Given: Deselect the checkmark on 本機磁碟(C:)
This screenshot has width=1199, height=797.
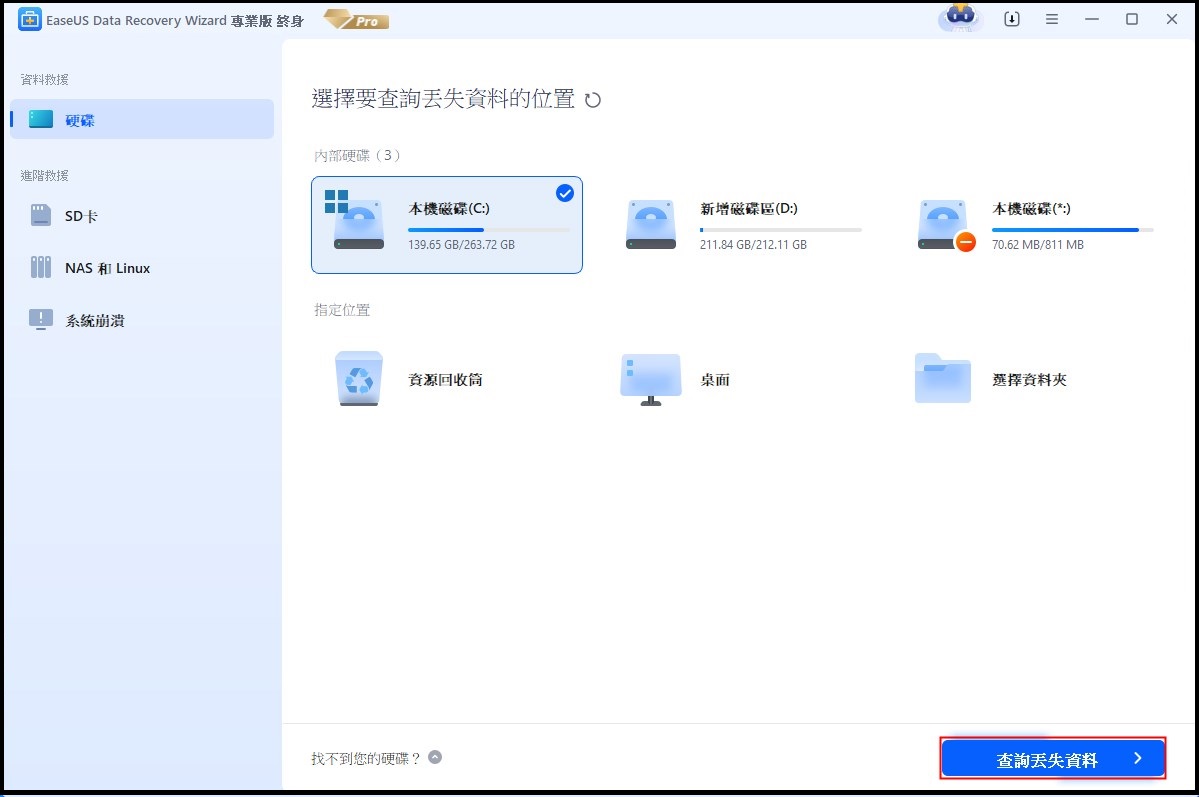Looking at the screenshot, I should [x=565, y=193].
